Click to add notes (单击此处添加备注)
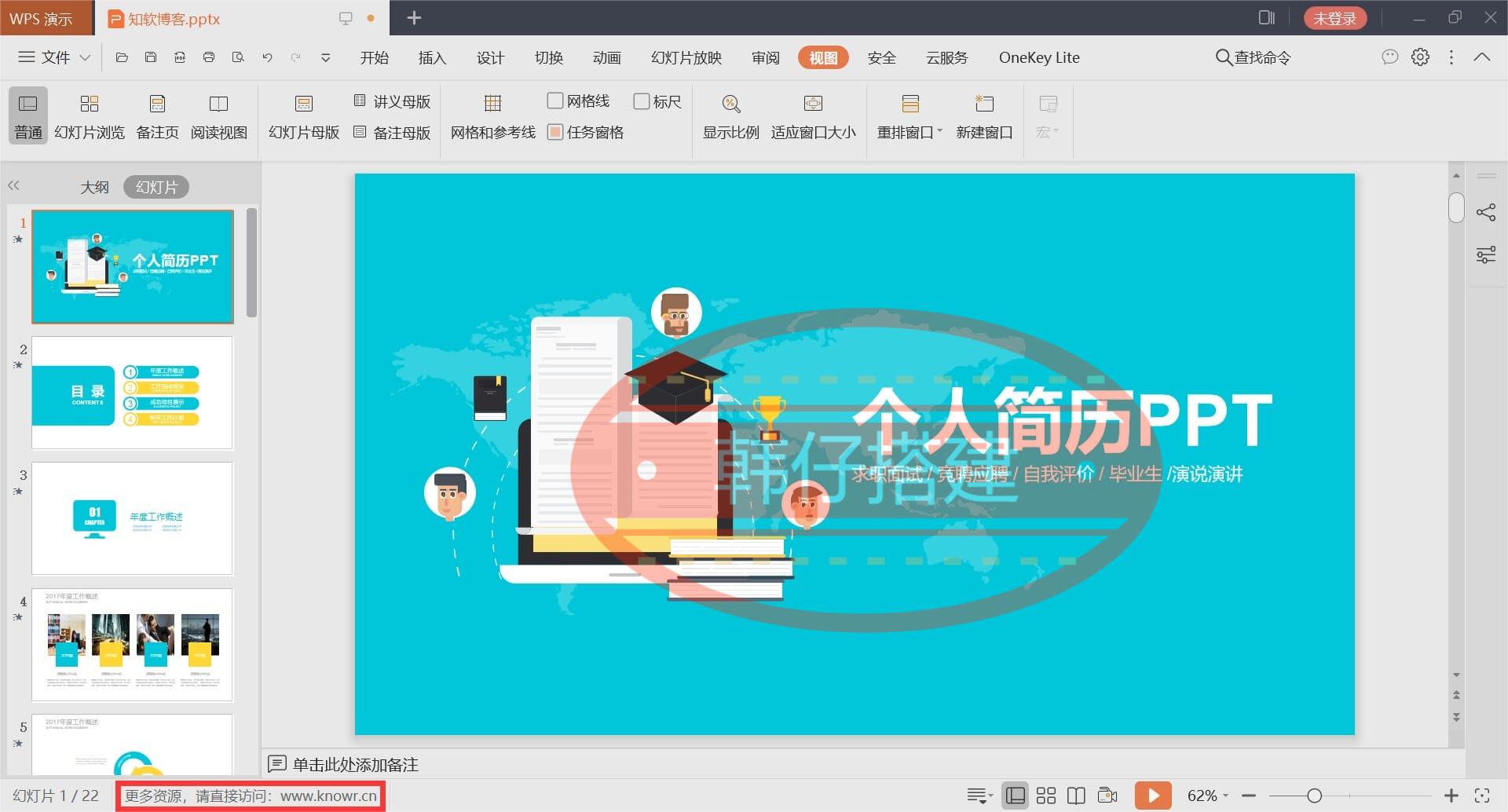 pyautogui.click(x=355, y=764)
